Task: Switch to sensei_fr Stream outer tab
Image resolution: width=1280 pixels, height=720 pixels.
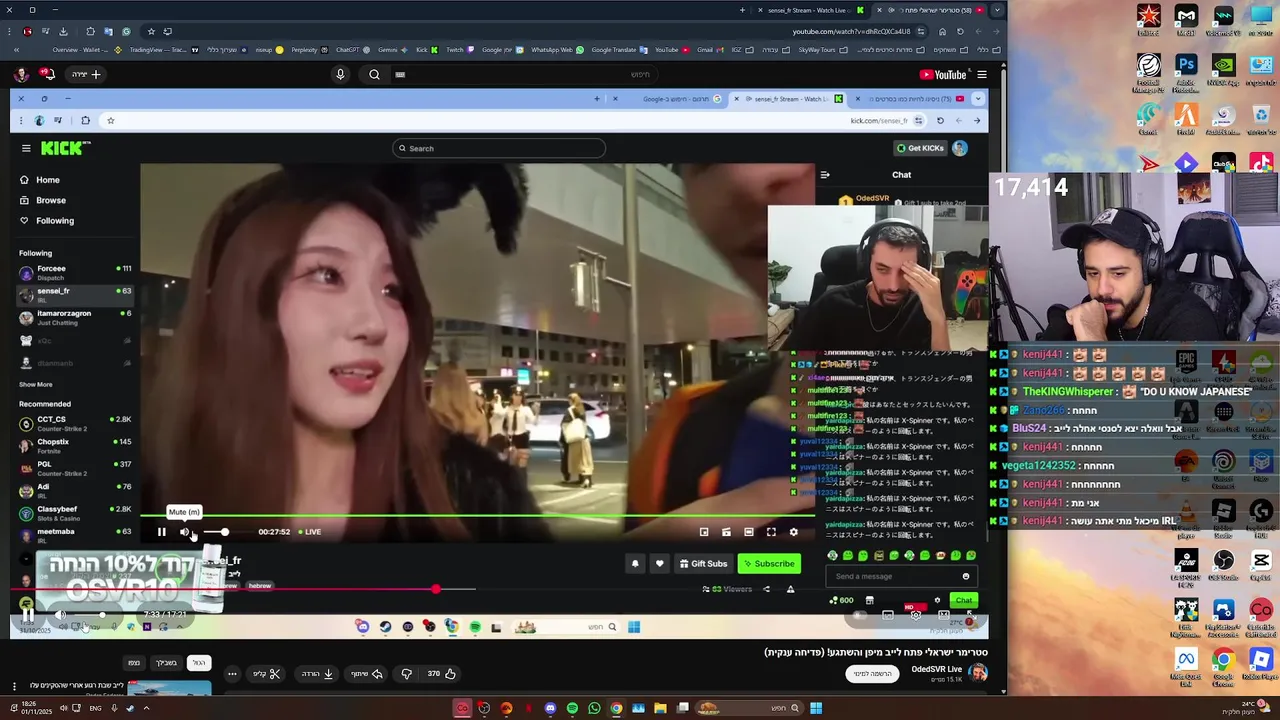Action: [x=808, y=10]
